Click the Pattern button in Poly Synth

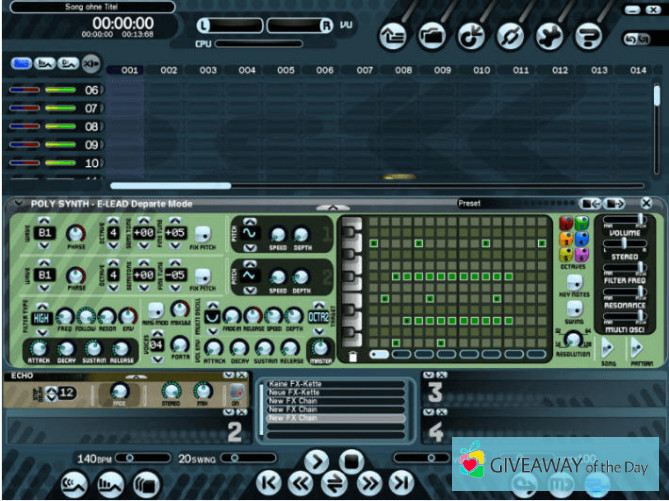(x=637, y=348)
